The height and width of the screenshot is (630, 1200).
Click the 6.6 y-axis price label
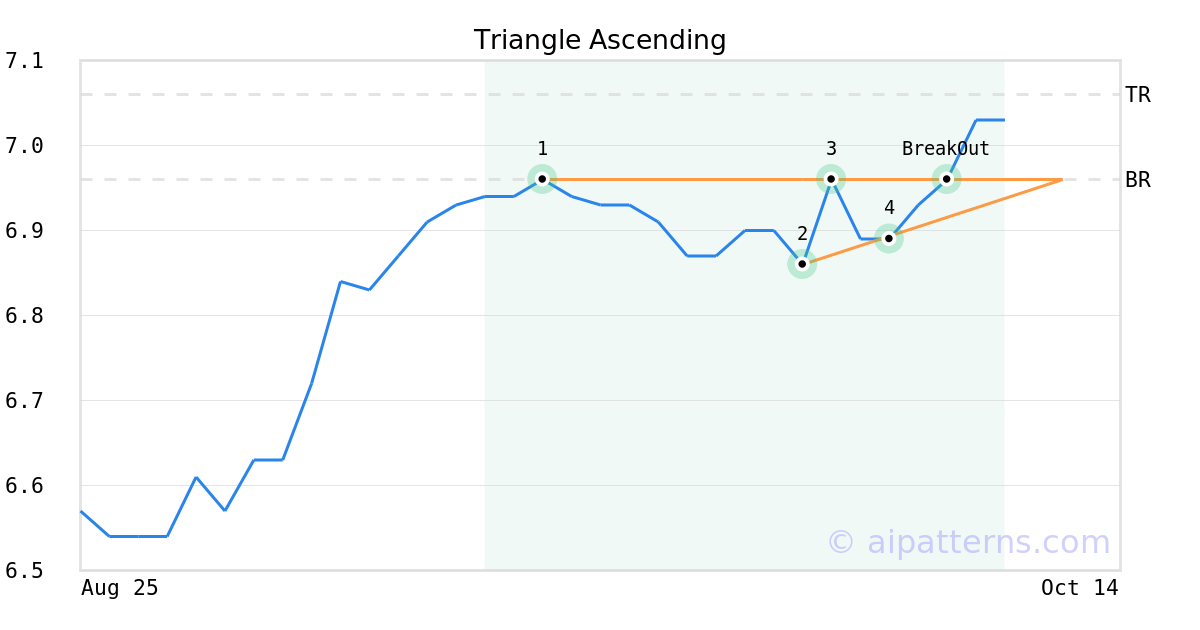[x=25, y=486]
